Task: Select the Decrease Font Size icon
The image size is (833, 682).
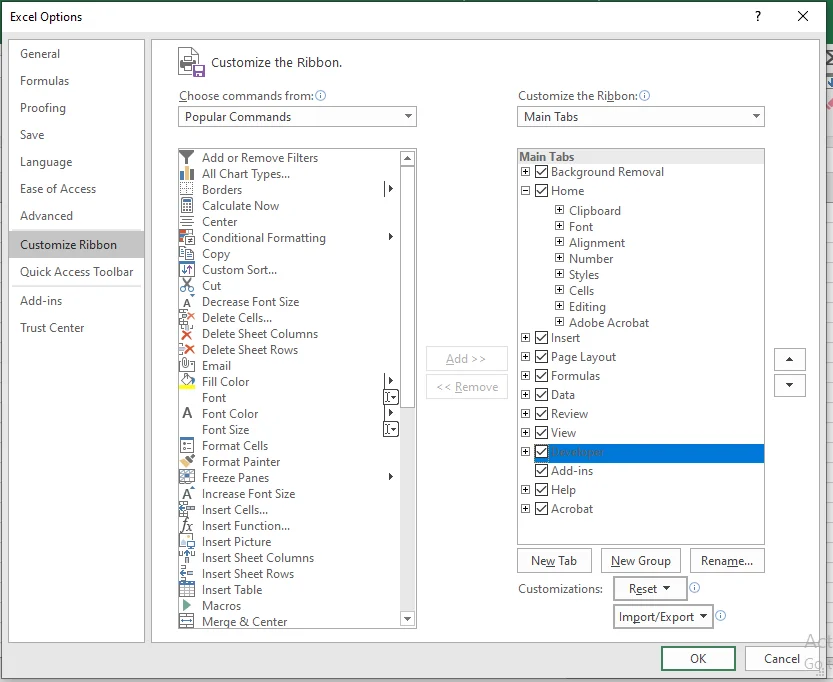Action: pyautogui.click(x=186, y=302)
